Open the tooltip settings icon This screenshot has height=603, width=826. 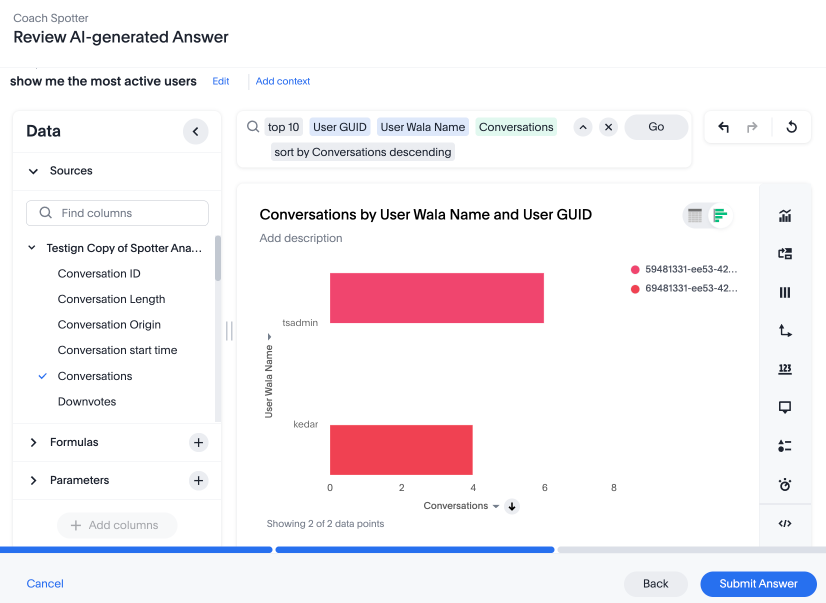pos(785,407)
